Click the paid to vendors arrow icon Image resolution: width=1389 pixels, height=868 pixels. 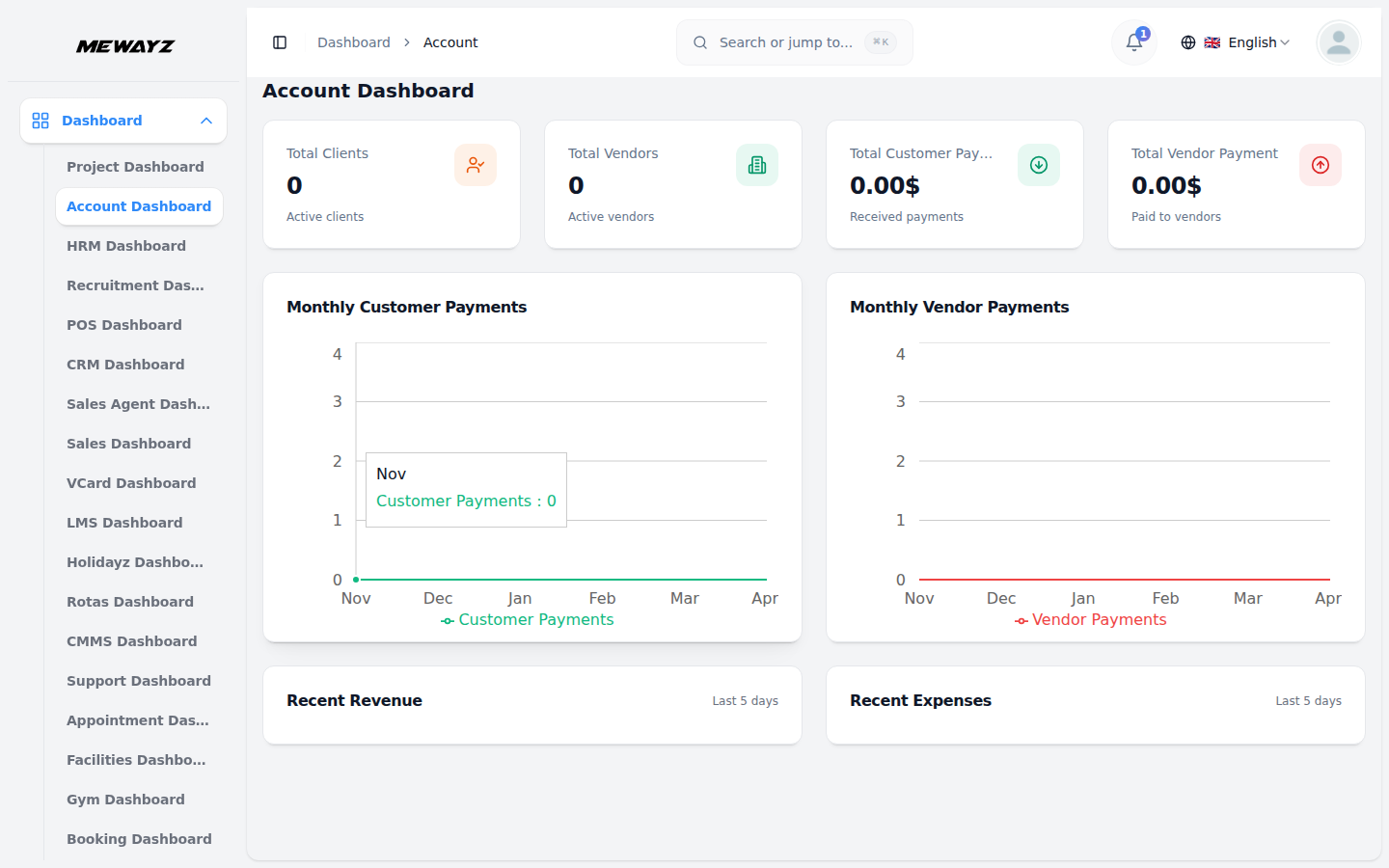1321,165
